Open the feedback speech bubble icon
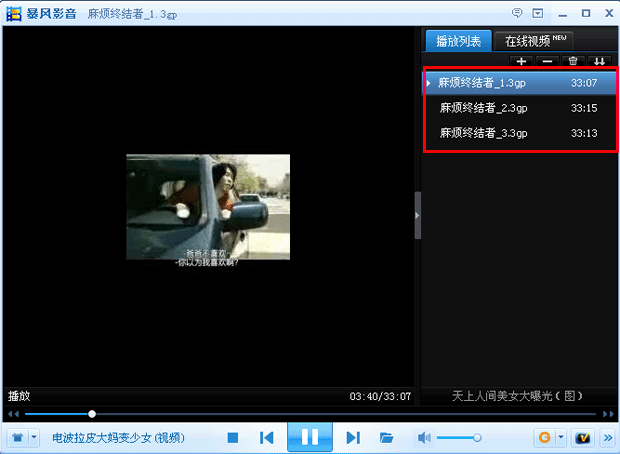 point(517,13)
